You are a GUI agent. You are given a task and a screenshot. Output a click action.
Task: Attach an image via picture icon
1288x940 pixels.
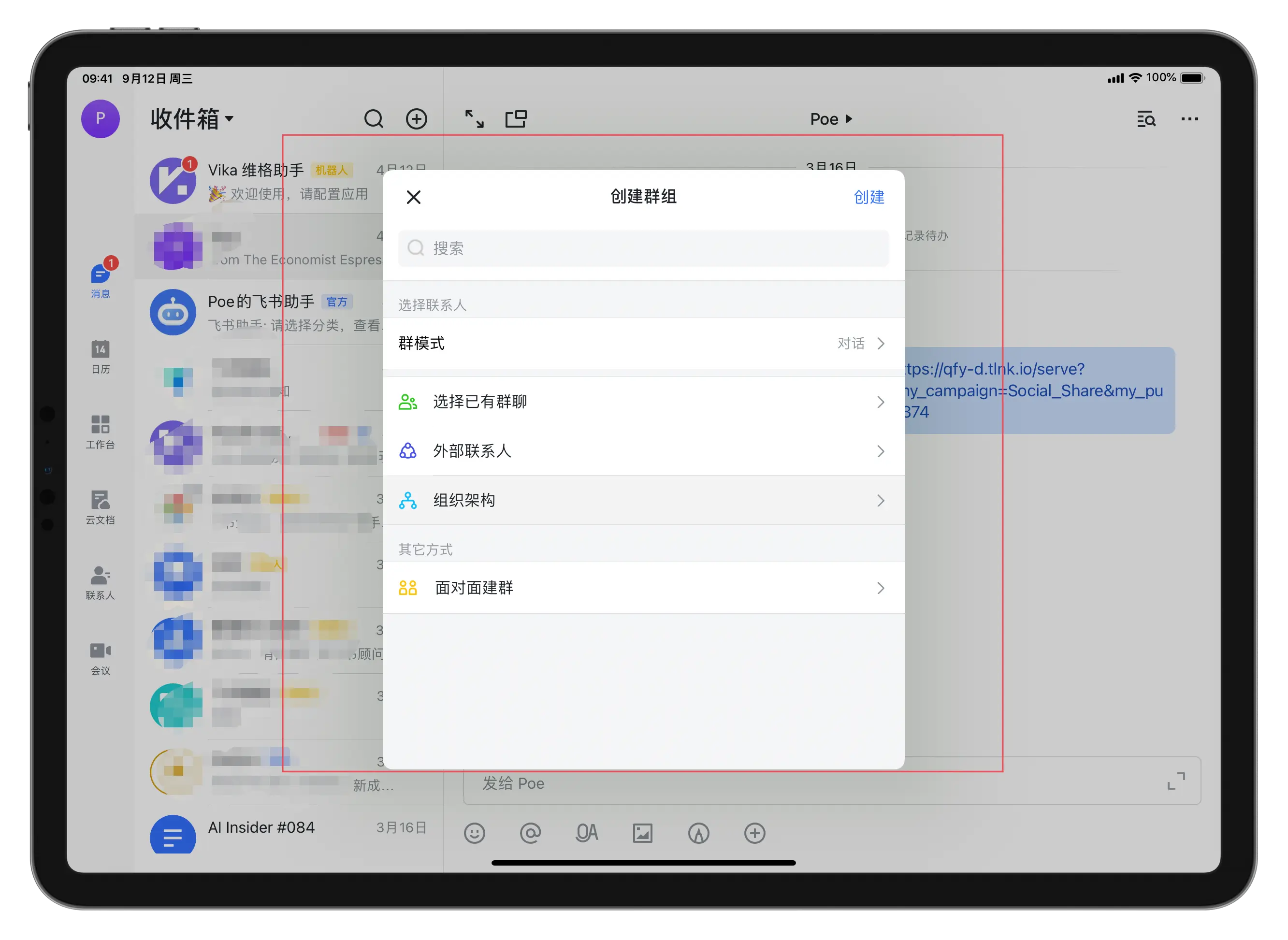643,834
